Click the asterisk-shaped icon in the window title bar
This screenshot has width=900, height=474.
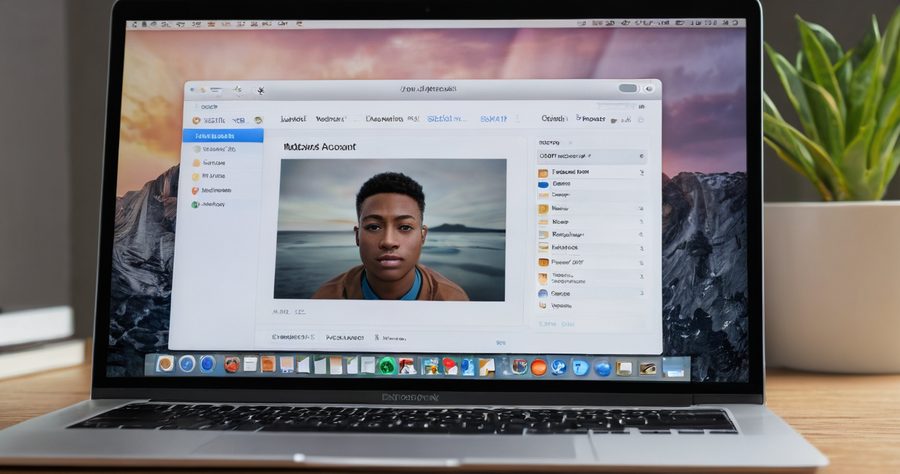[x=261, y=90]
